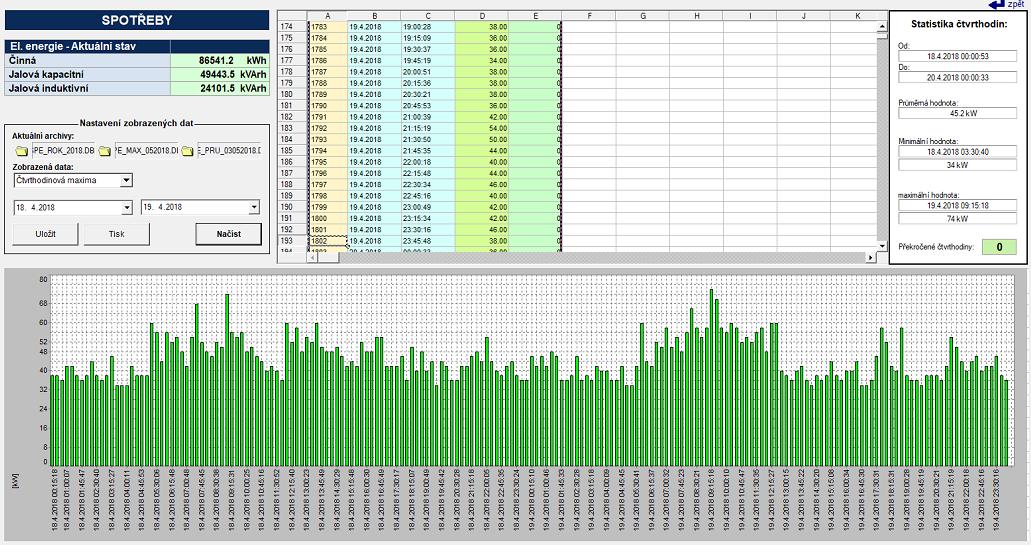Click the PE_ROK_2018.DB archive path field
Screen dimensions: 1031x545
(64, 151)
